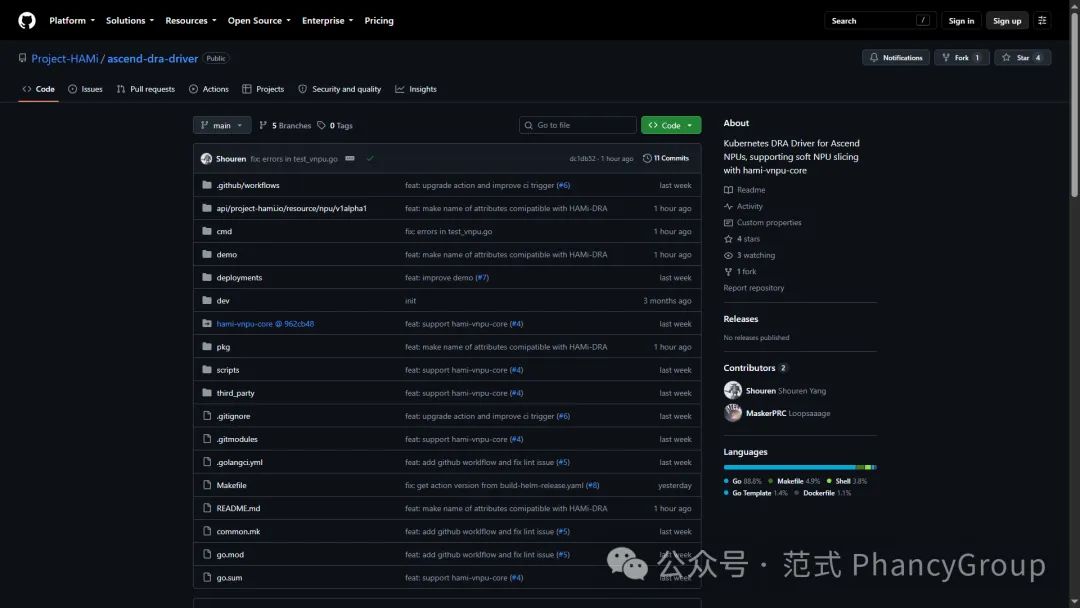
Task: Open the .golangci.yml file
Action: pyautogui.click(x=239, y=462)
